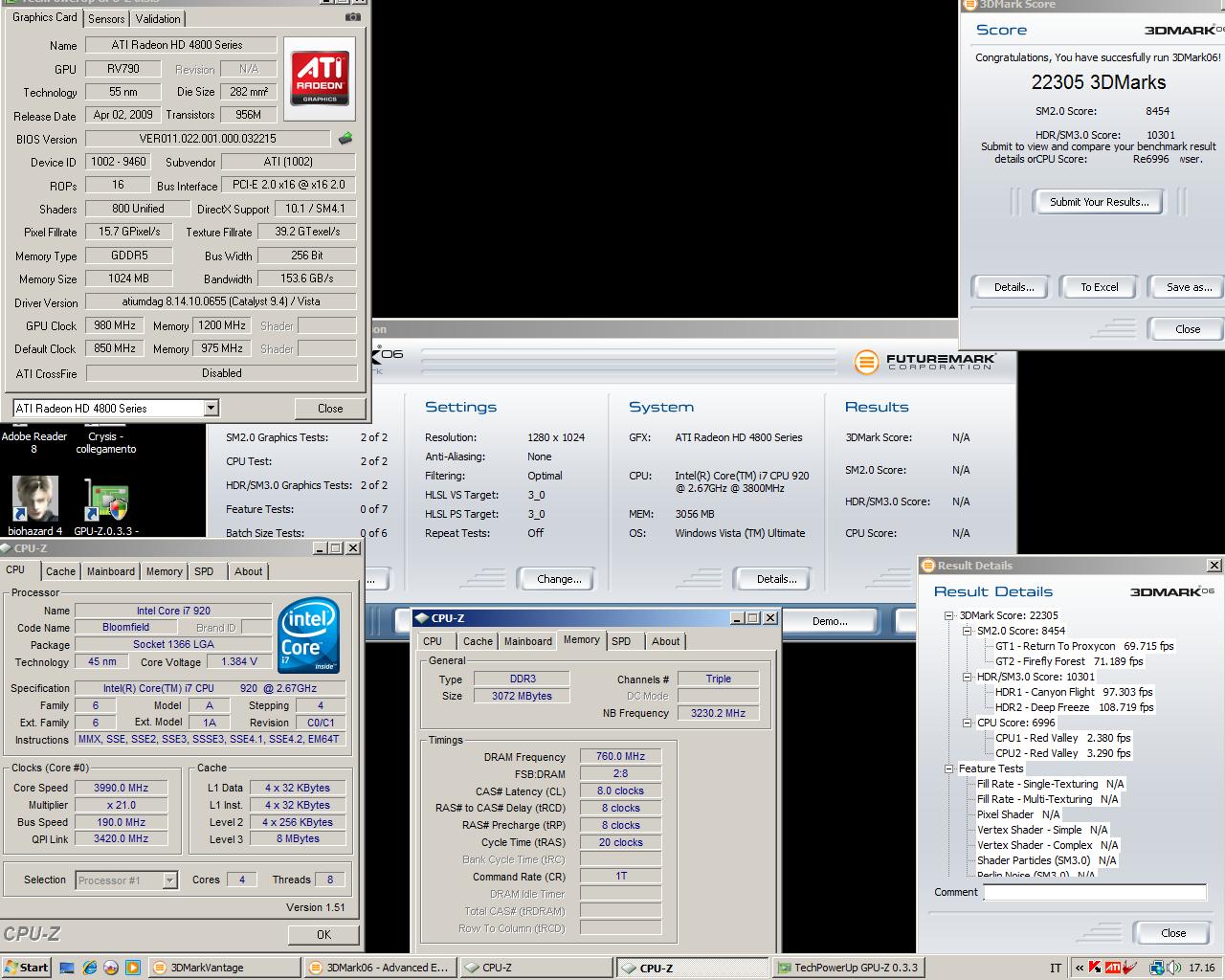Click Submit Your Results button
The image size is (1225, 980).
[1099, 202]
